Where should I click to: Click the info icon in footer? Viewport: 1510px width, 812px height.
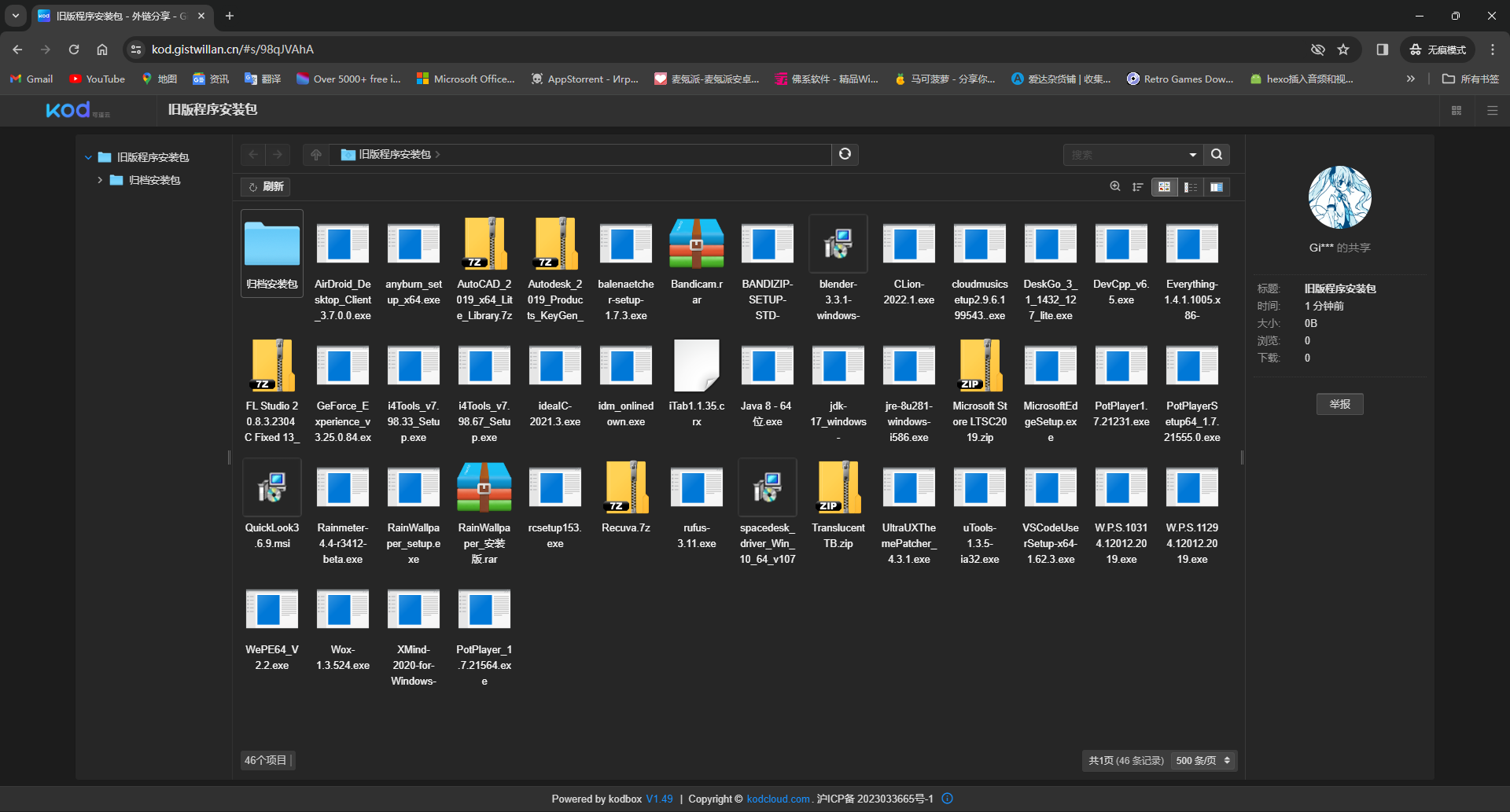[948, 799]
